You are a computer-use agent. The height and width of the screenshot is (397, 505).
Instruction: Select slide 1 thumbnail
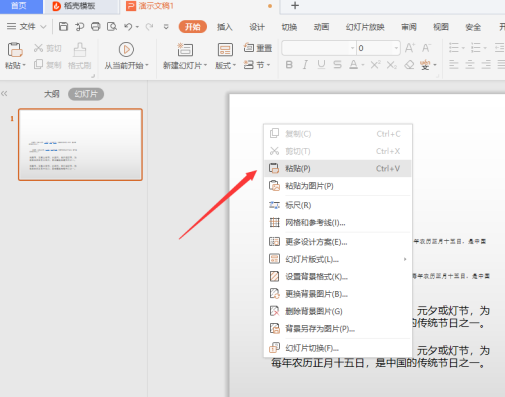tap(80, 144)
